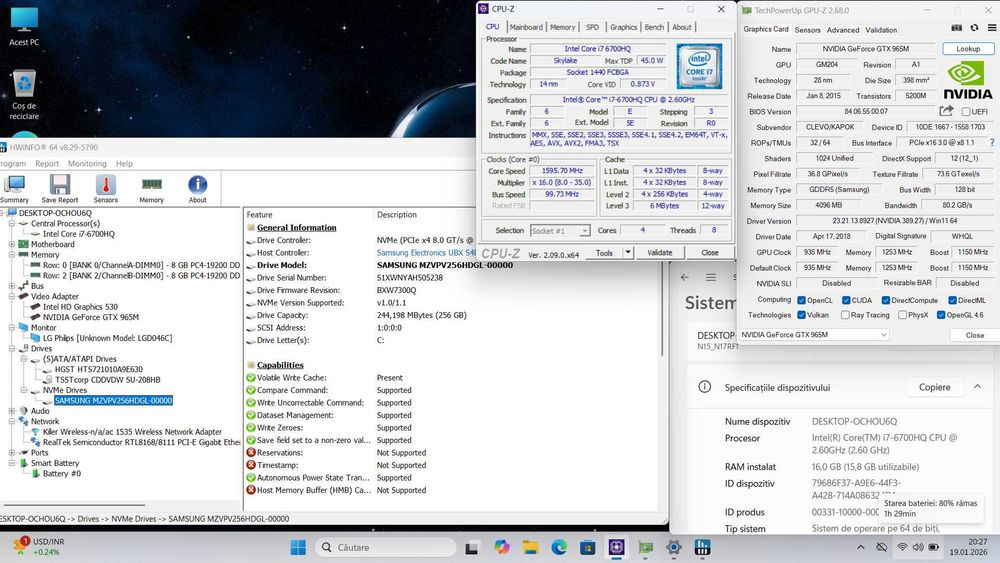Switch to CPU-Z taskbar icon
1000x563 pixels.
point(616,547)
